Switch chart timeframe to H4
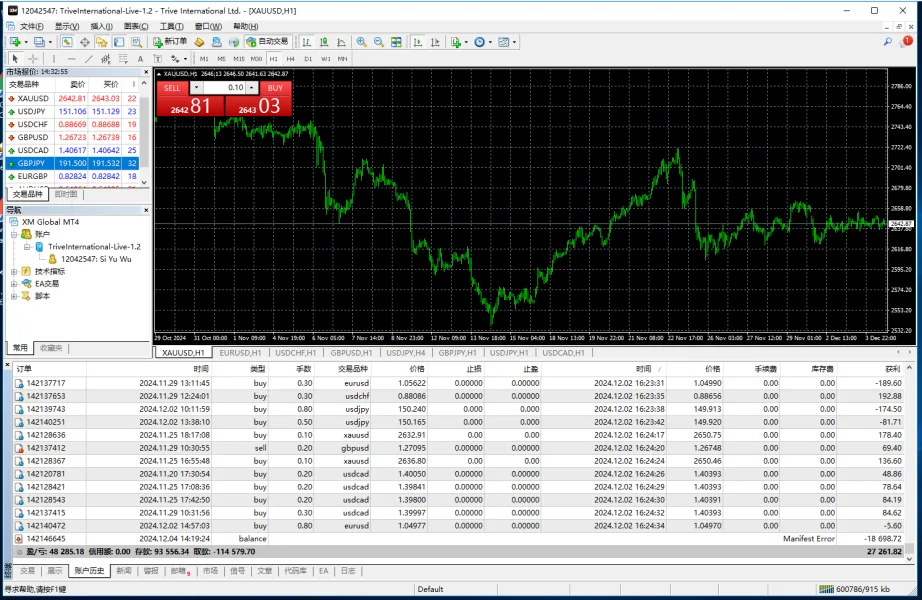Image resolution: width=922 pixels, height=600 pixels. (x=291, y=59)
